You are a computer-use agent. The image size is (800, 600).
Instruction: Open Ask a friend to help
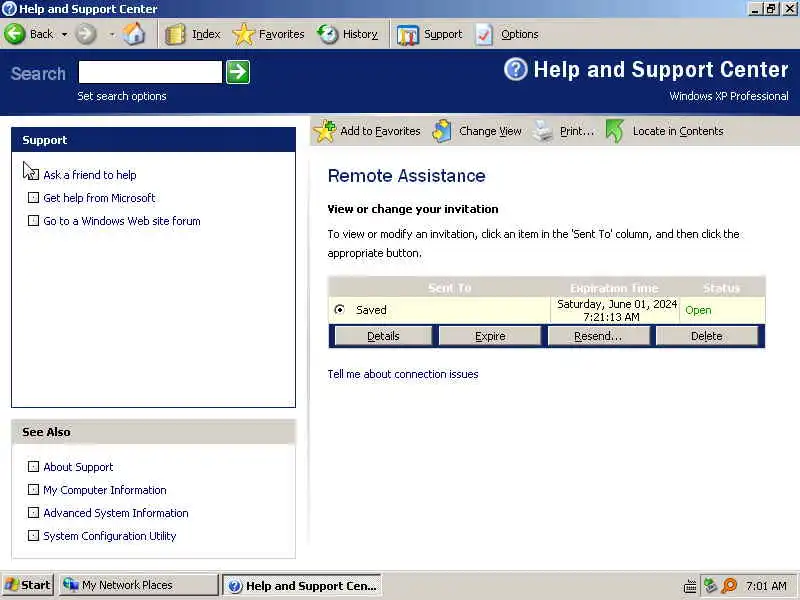click(x=90, y=175)
